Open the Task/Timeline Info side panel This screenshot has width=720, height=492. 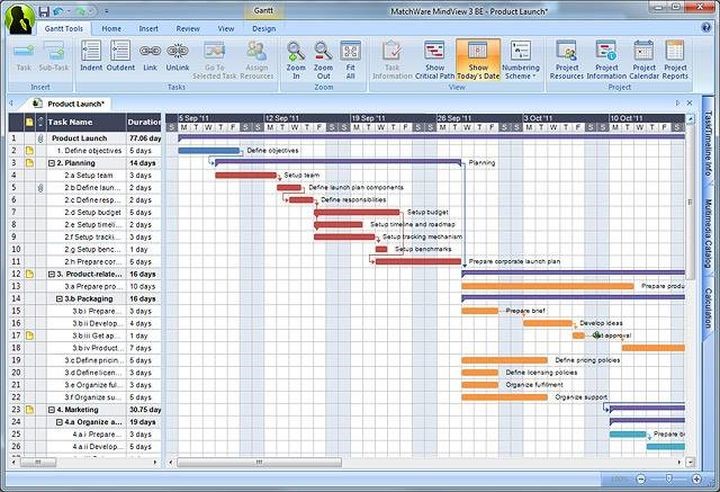(x=707, y=150)
